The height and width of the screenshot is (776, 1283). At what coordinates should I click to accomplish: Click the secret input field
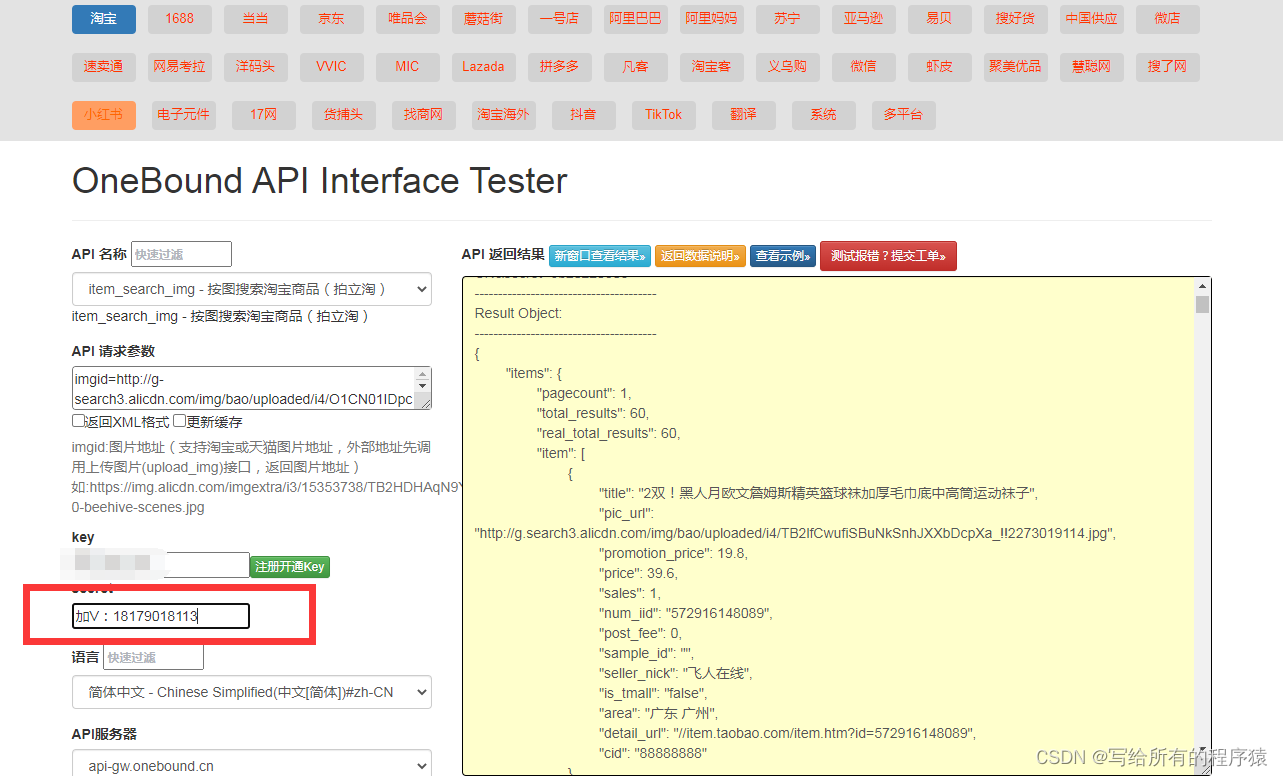tap(161, 616)
